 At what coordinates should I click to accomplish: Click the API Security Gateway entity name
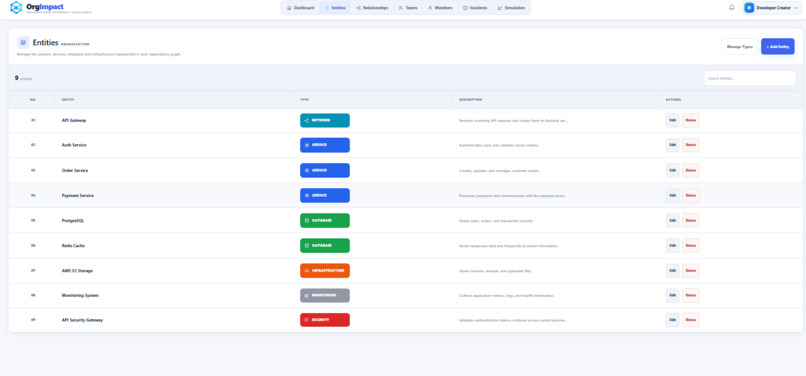[x=82, y=320]
